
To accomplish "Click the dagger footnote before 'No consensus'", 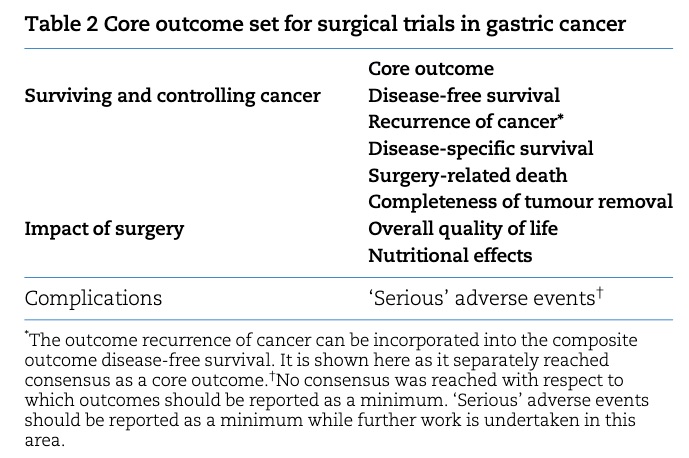I will click(272, 376).
